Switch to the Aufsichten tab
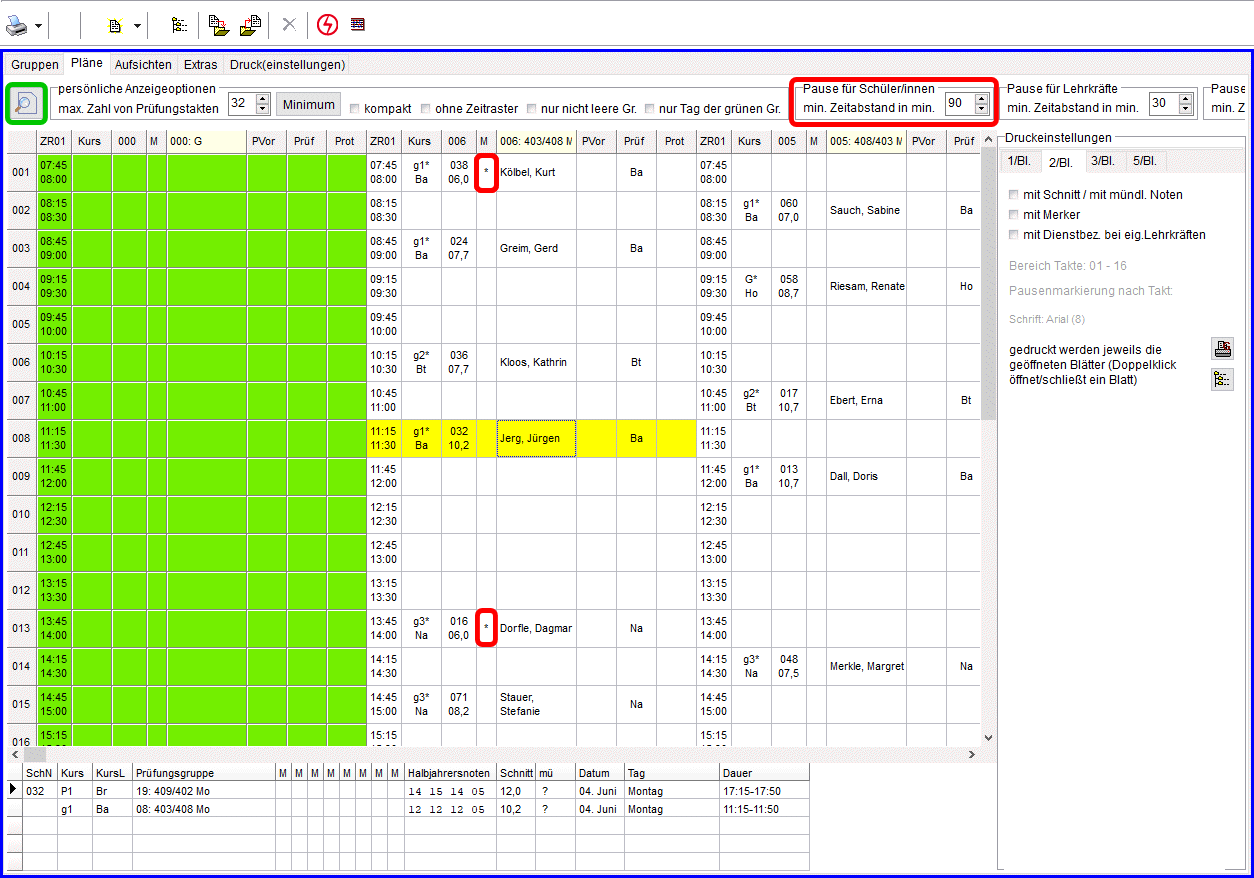1254x878 pixels. [x=143, y=65]
